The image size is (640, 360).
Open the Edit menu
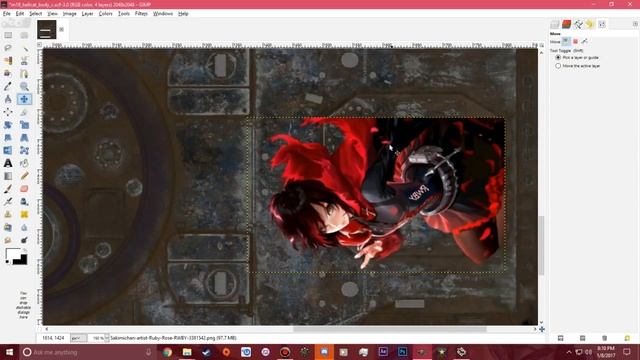click(20, 13)
